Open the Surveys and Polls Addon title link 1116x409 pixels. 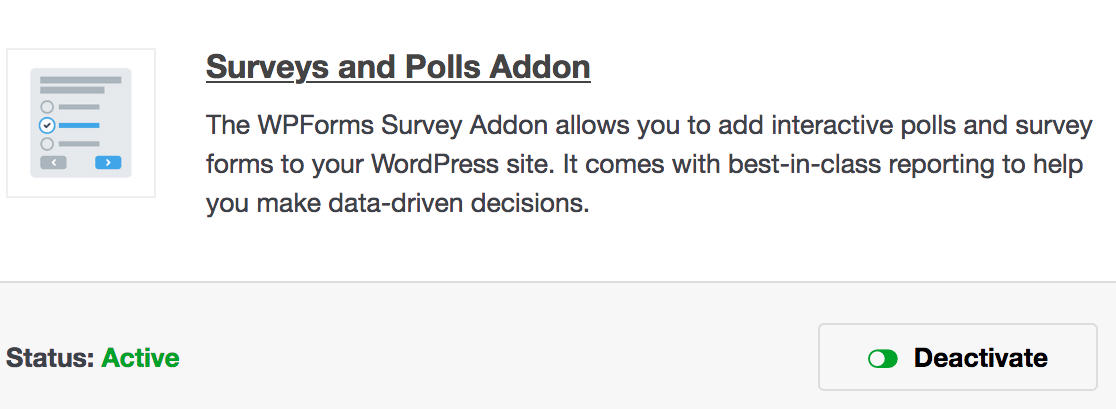point(398,67)
